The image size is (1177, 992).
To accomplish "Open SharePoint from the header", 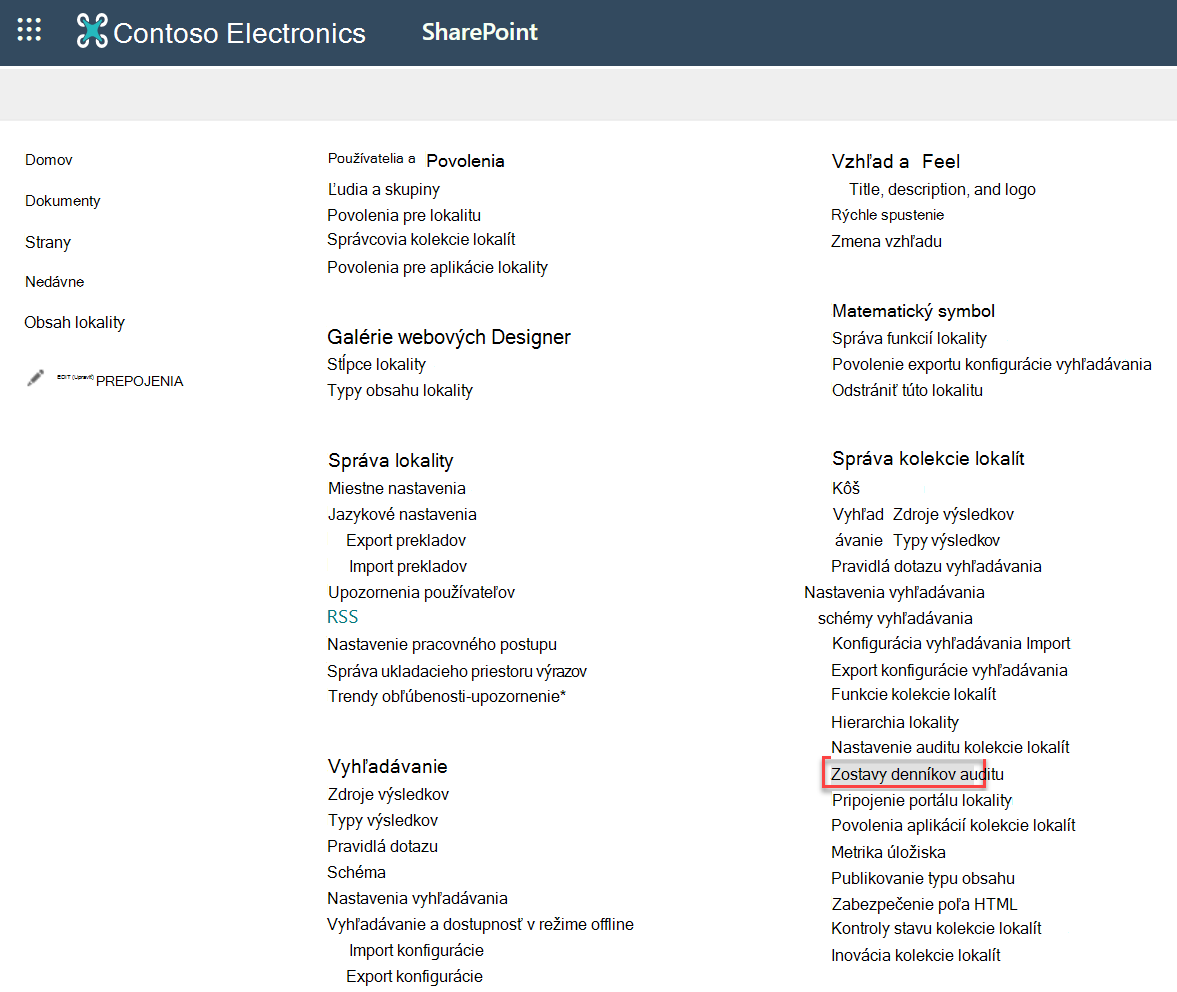I will 480,32.
